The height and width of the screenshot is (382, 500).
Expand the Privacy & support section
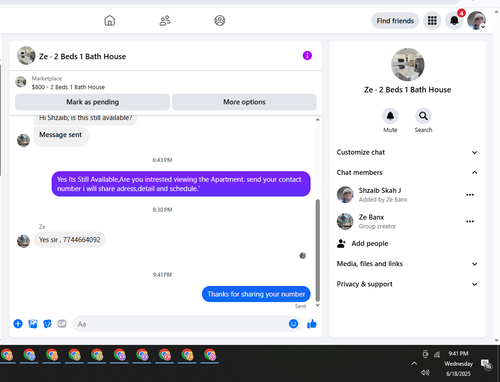click(x=407, y=284)
